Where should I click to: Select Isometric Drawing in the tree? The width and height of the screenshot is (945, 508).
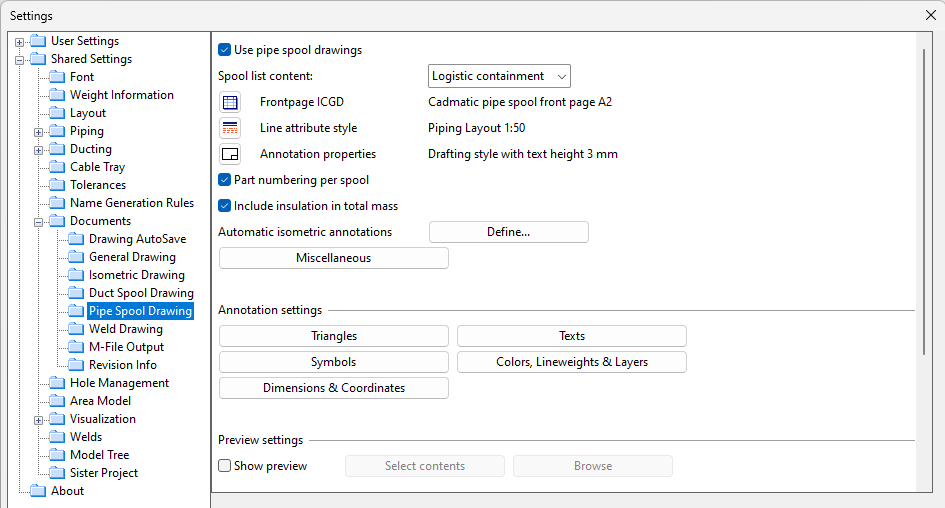click(x=136, y=275)
